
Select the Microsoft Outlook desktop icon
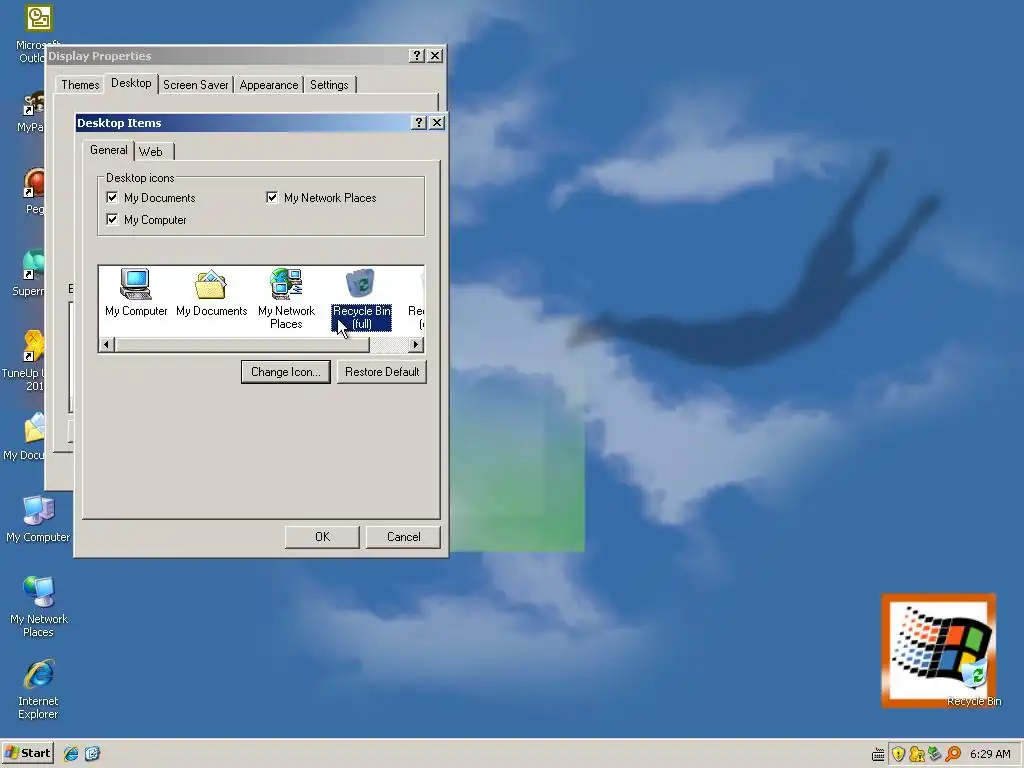click(36, 34)
